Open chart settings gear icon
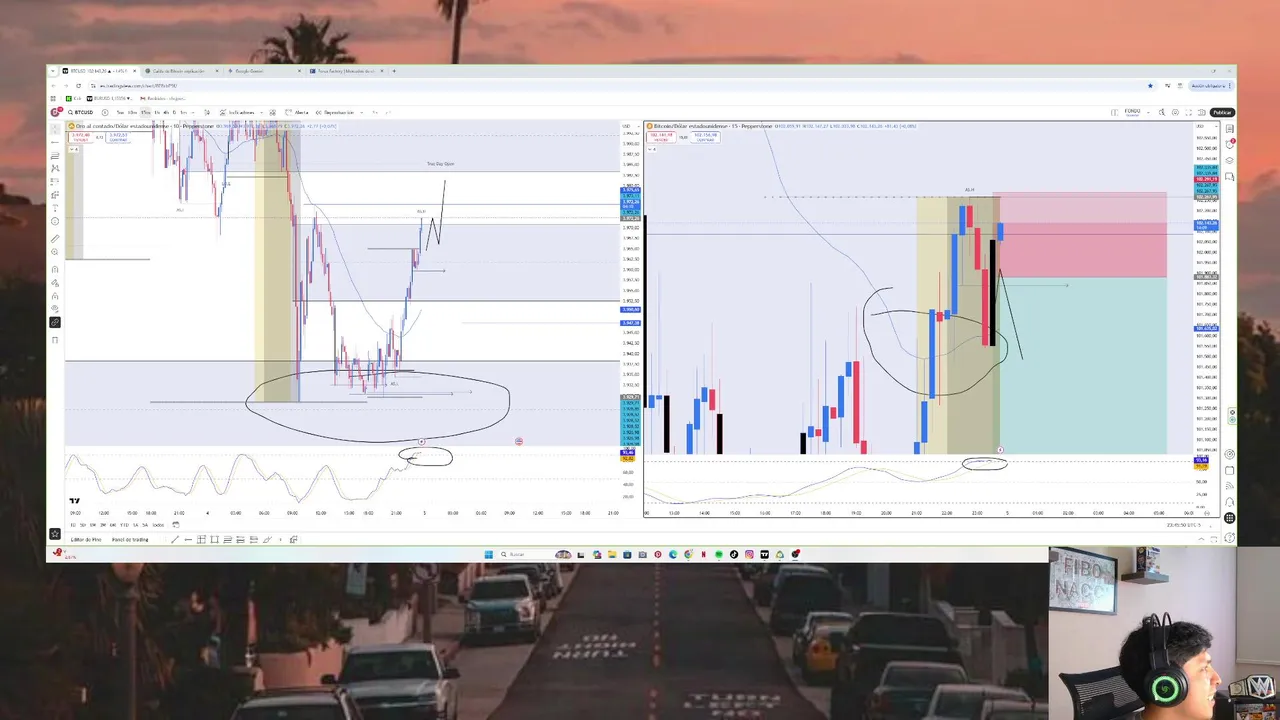The image size is (1280, 720). (x=1175, y=112)
